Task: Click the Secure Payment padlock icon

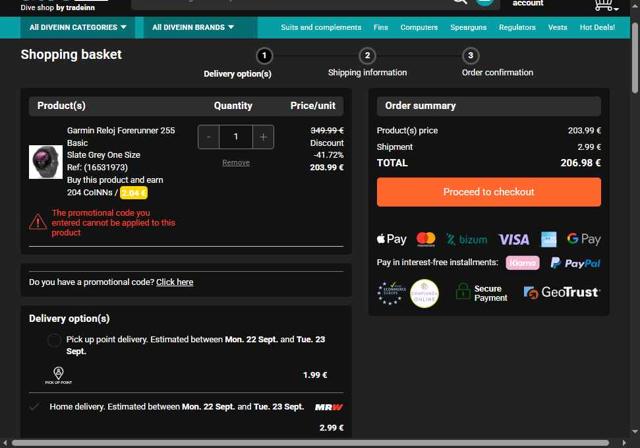Action: point(463,292)
